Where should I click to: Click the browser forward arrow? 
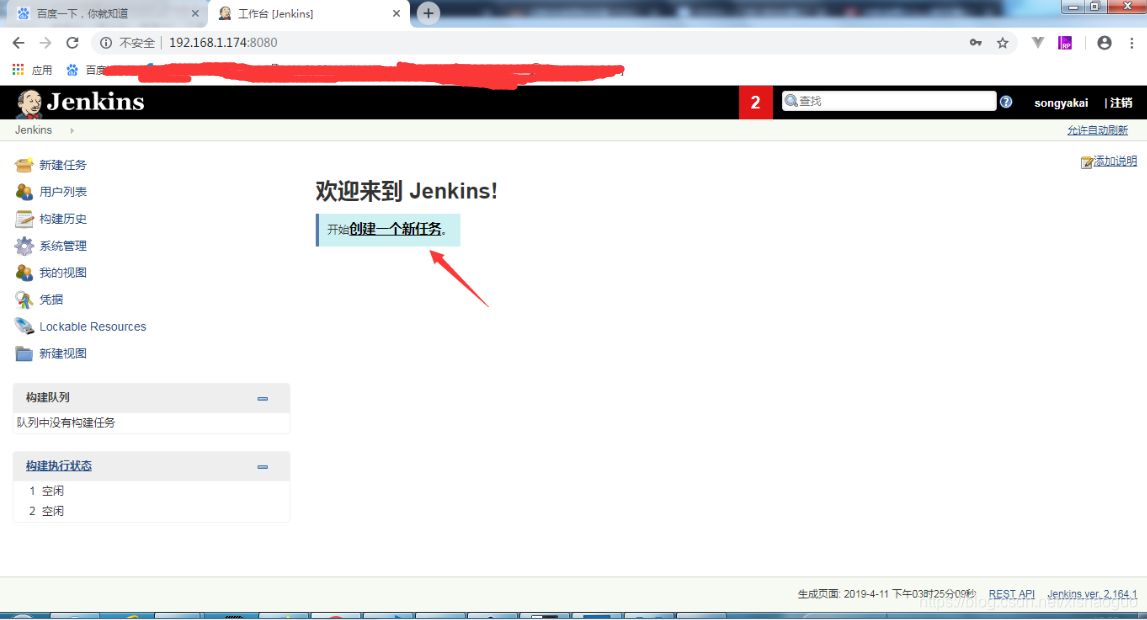click(45, 42)
